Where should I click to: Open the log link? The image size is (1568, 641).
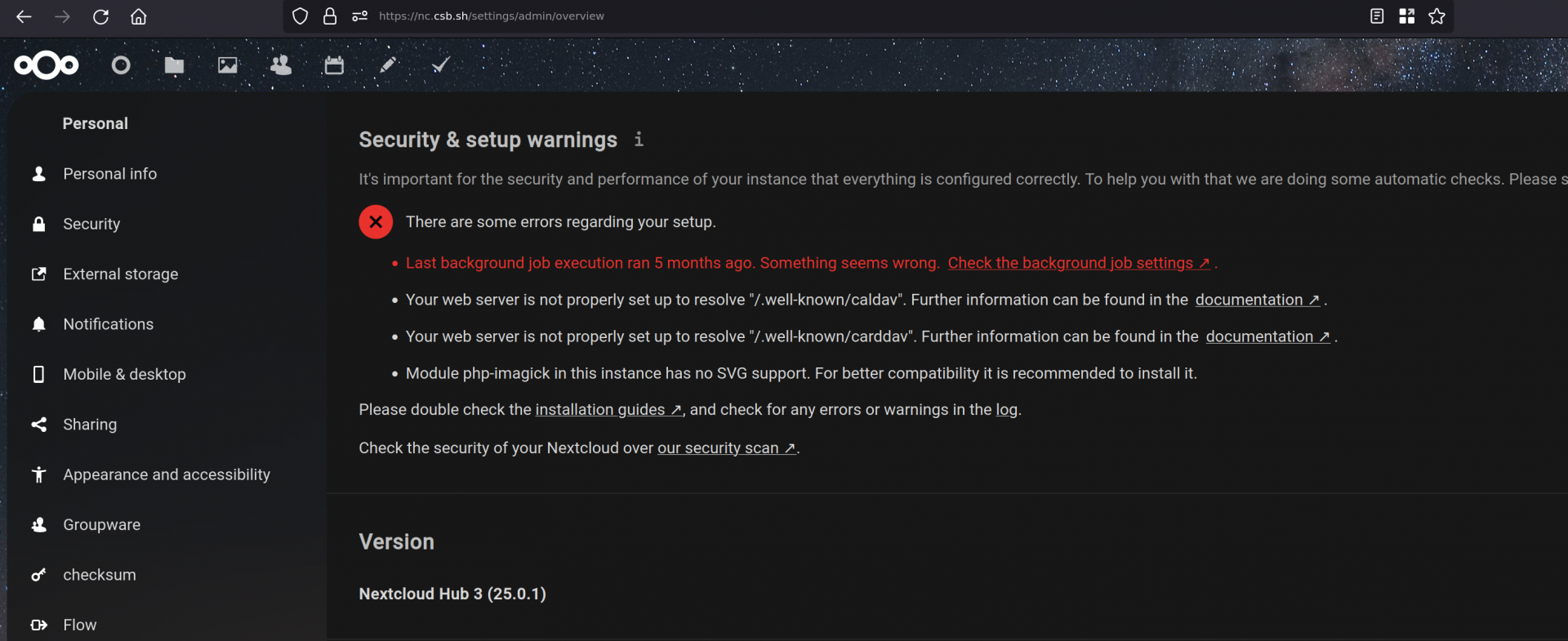pos(1006,410)
